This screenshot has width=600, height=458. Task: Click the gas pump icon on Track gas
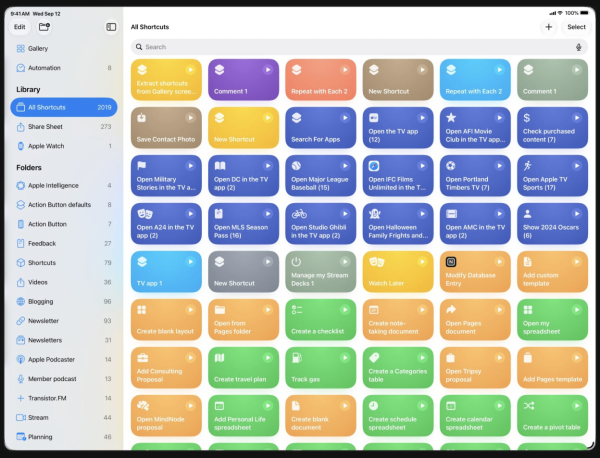pyautogui.click(x=297, y=358)
